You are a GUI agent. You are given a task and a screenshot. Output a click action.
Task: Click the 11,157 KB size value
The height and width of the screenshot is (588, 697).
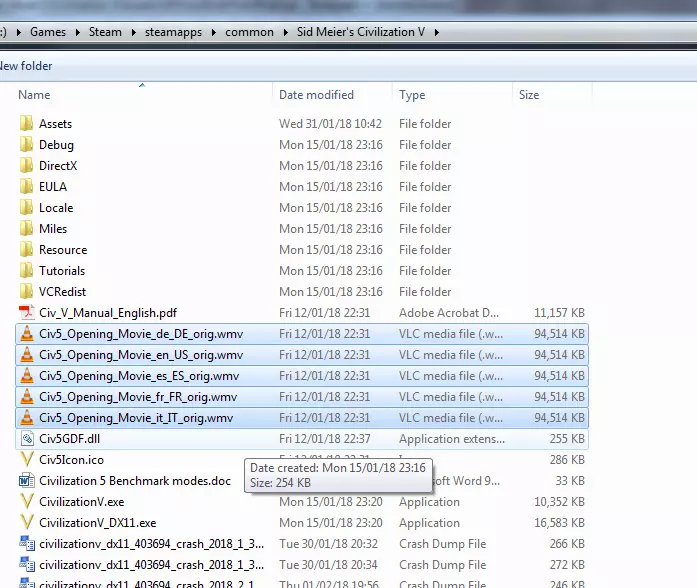pyautogui.click(x=559, y=312)
